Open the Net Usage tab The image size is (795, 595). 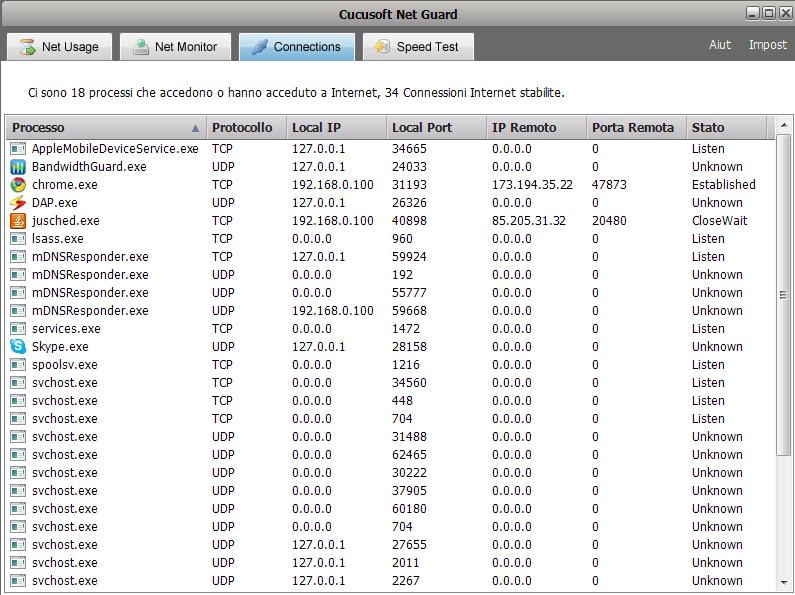click(59, 47)
